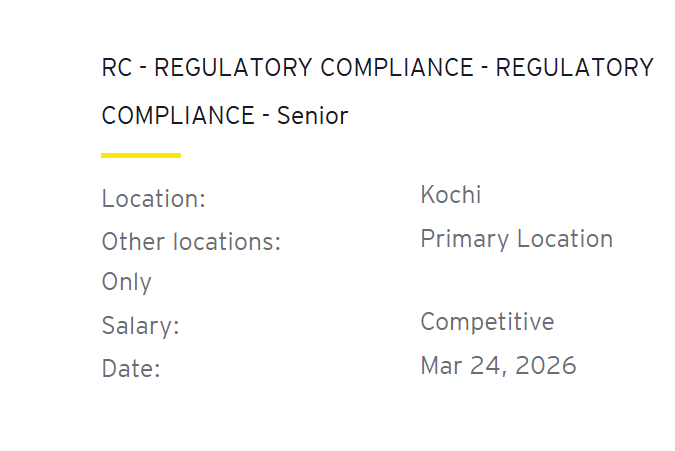Click the word 'Only' below Other locations
The height and width of the screenshot is (451, 675).
[126, 282]
